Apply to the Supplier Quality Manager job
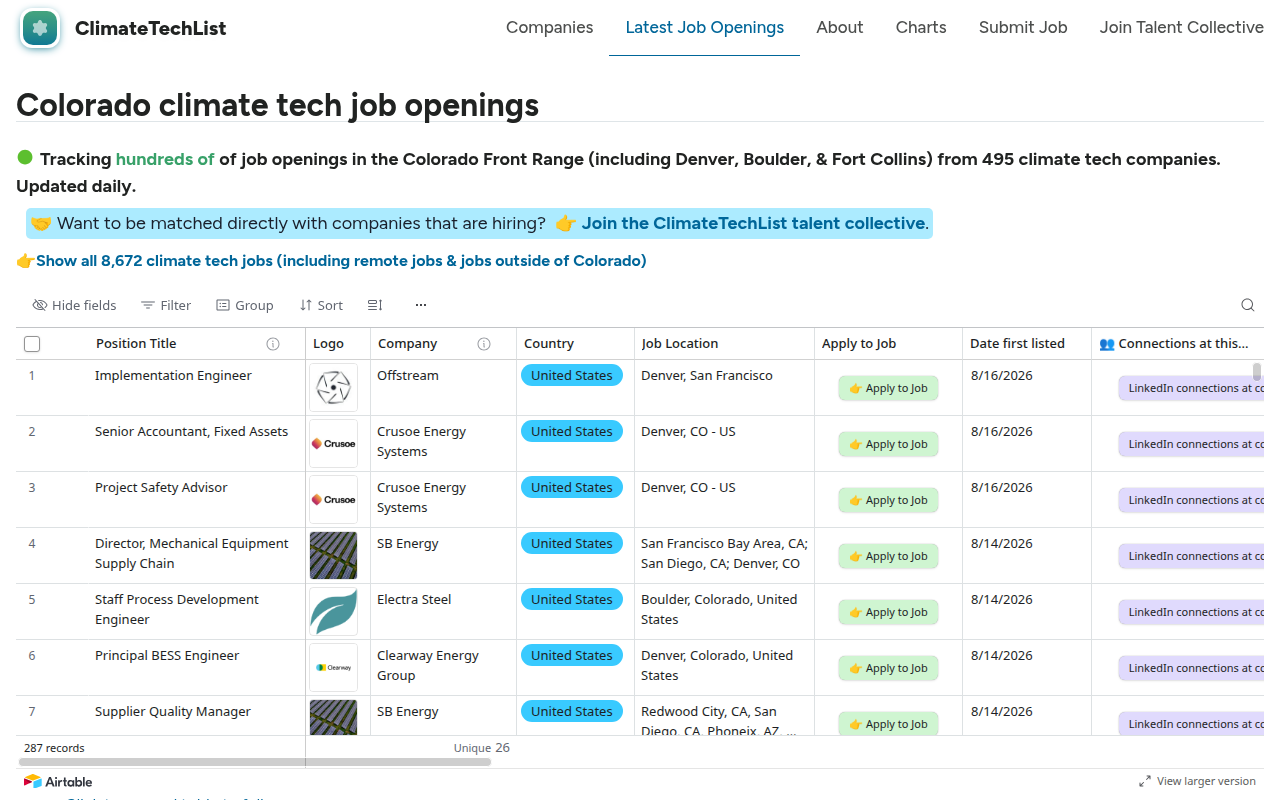 (x=888, y=724)
